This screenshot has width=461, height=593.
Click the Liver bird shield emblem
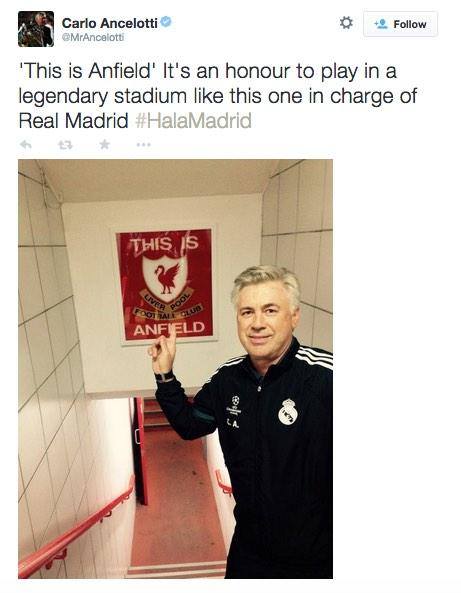pyautogui.click(x=165, y=279)
